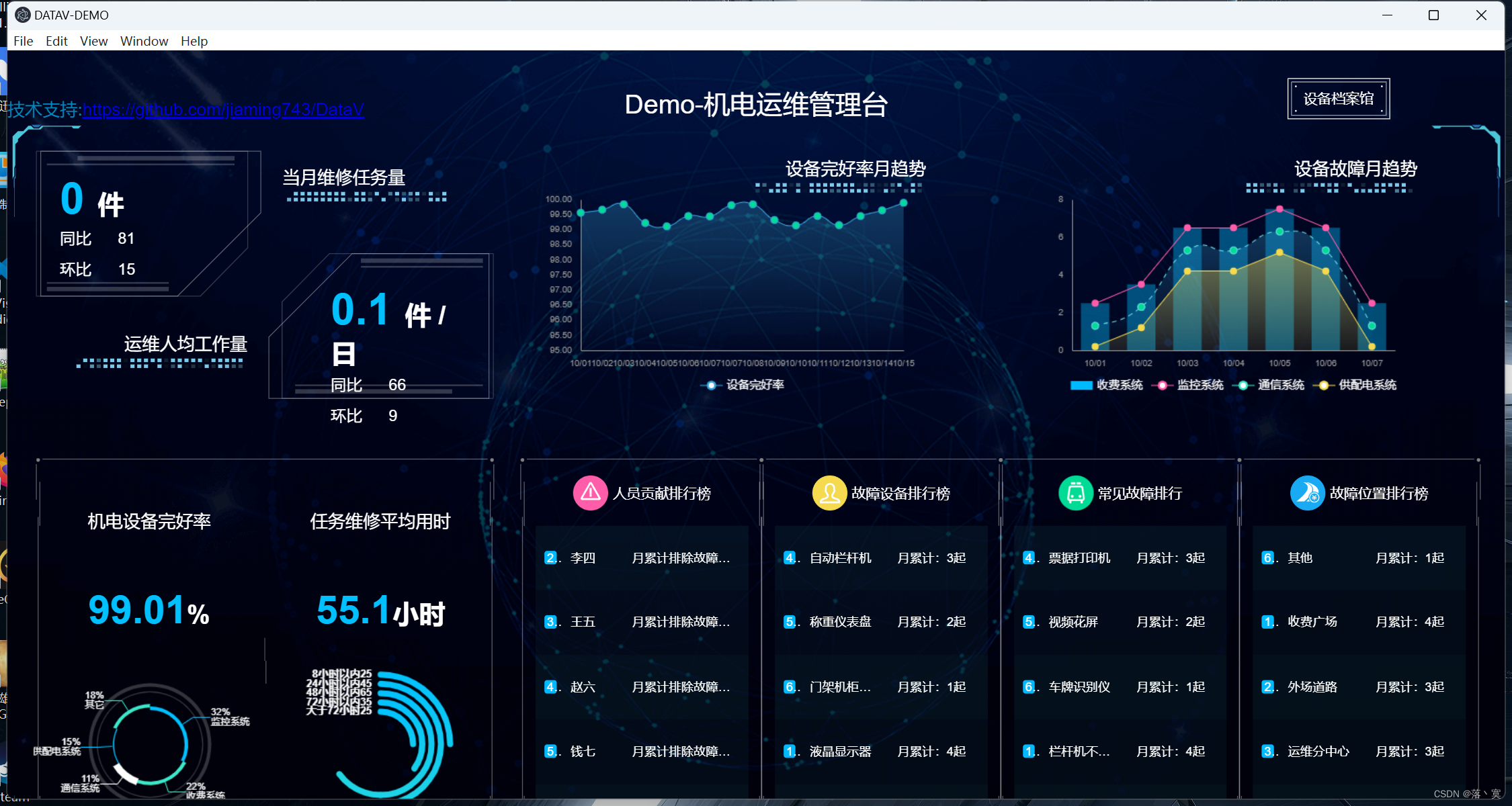Click the DATAV-DEMO app icon in title bar
Screen dimensions: 1512x806
click(x=23, y=15)
